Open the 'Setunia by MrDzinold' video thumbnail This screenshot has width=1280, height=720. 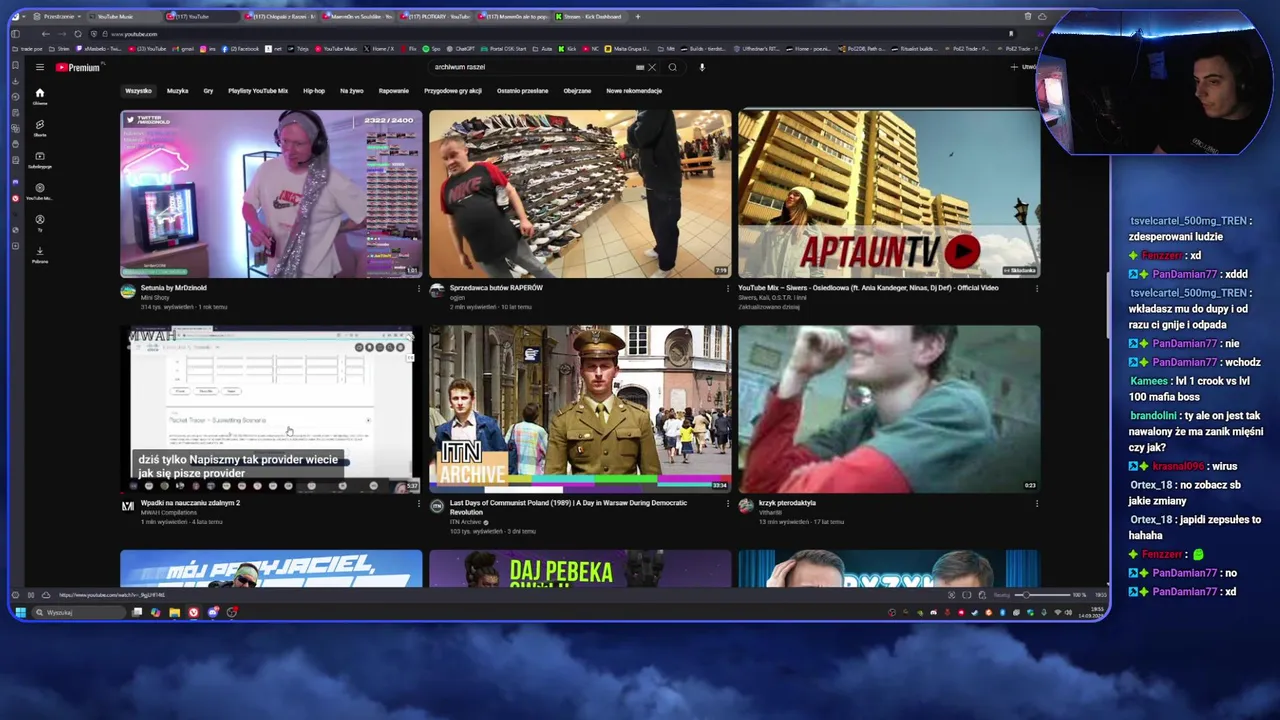coord(271,194)
